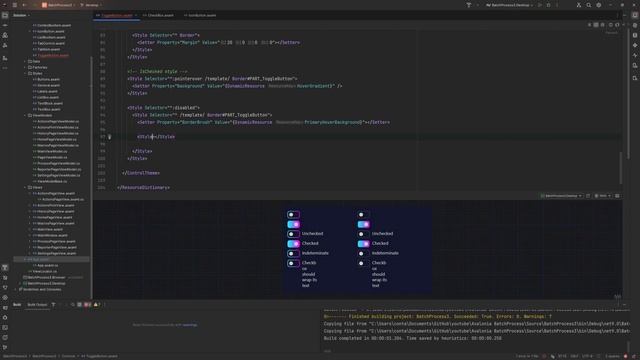Click Controls breadcrumb in status bar
This screenshot has width=640, height=360.
tap(68, 356)
